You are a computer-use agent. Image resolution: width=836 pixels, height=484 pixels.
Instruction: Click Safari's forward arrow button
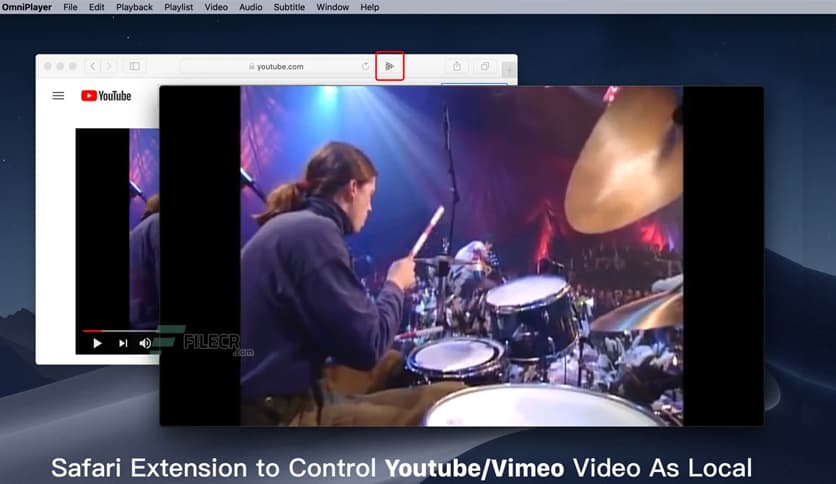tap(109, 66)
